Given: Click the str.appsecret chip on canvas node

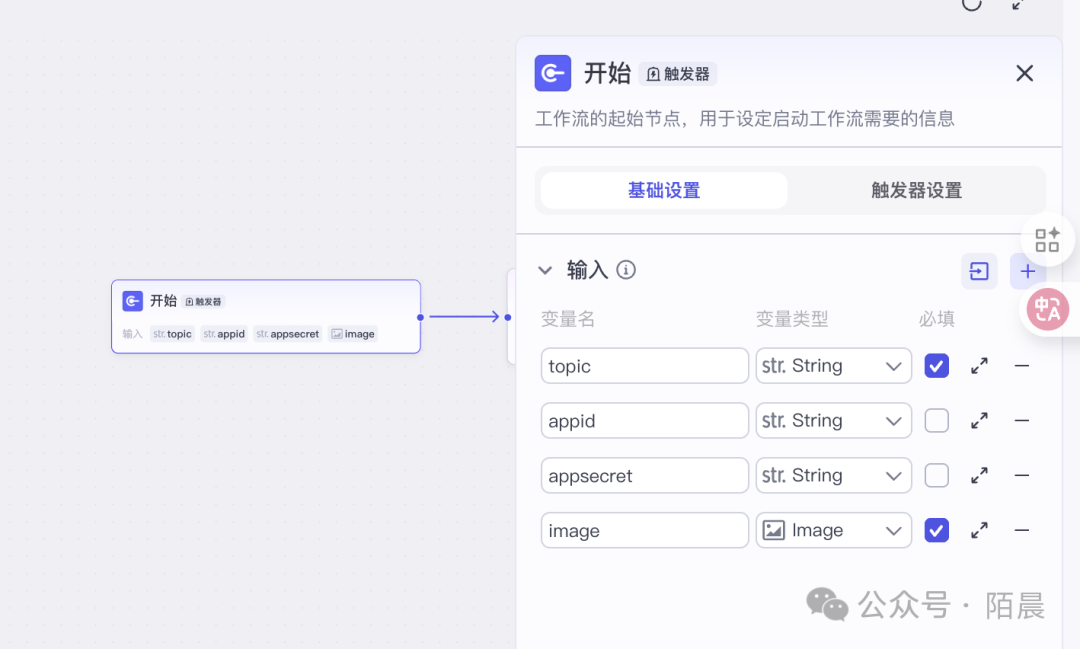Looking at the screenshot, I should (x=287, y=334).
